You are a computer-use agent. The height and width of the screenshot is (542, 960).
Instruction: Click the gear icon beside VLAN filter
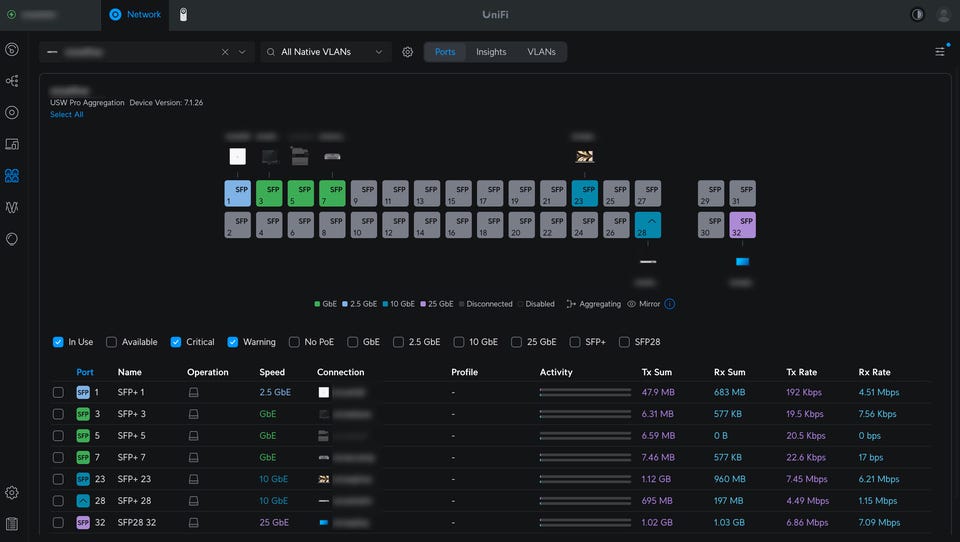(408, 52)
